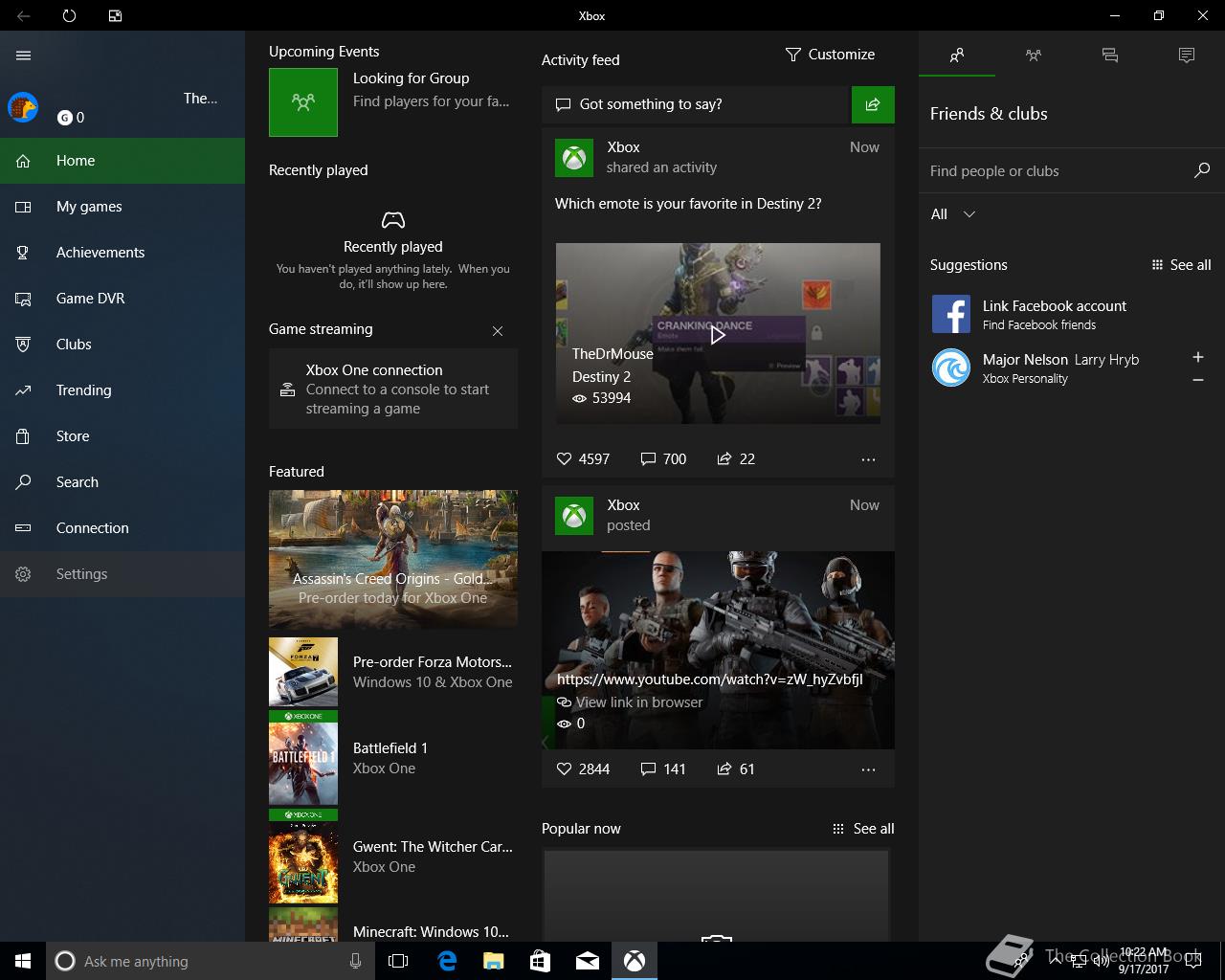This screenshot has width=1225, height=980.
Task: Click the 'Got something to say?' field
Action: tap(696, 104)
